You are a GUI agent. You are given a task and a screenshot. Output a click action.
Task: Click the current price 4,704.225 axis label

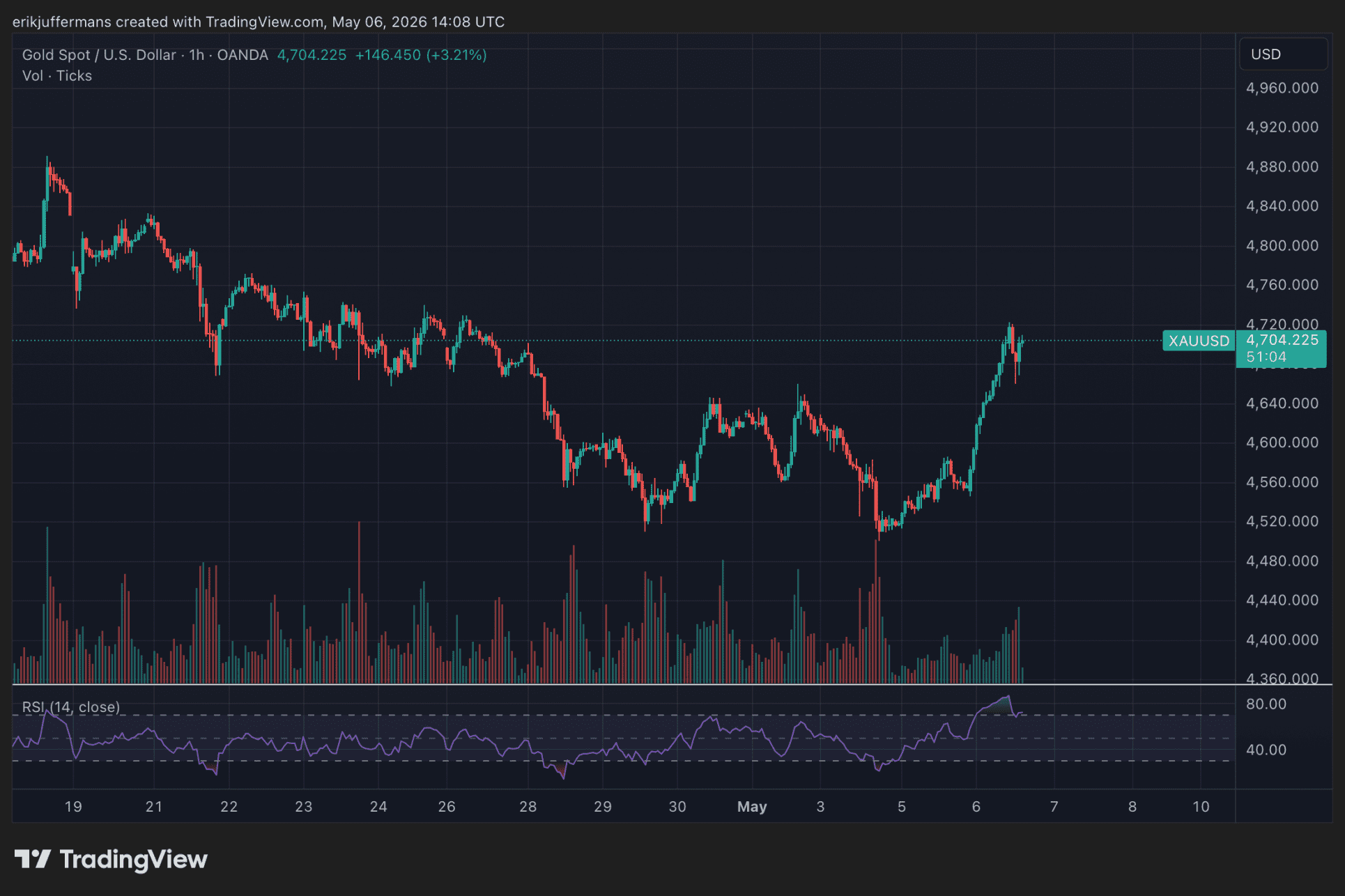click(1282, 340)
